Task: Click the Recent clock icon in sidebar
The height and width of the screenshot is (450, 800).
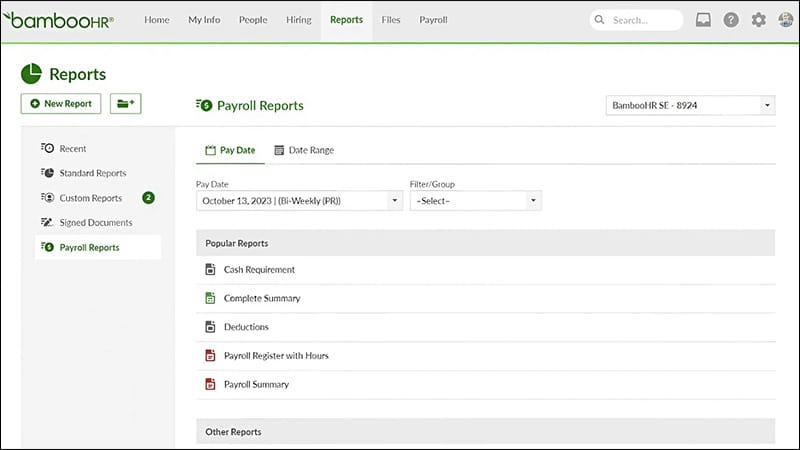Action: tap(47, 148)
